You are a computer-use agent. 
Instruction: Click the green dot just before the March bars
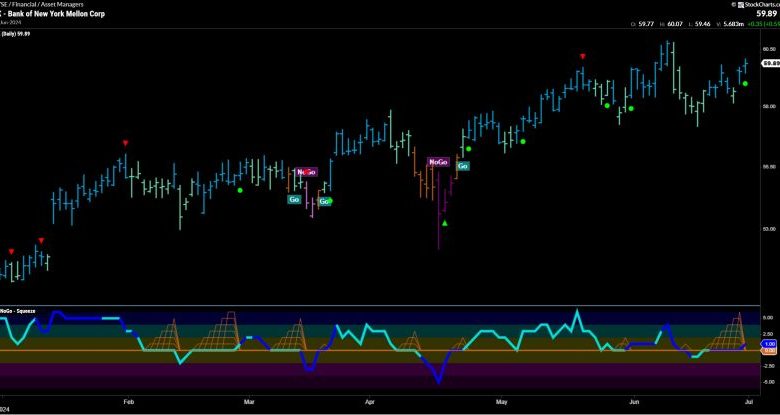click(x=240, y=190)
